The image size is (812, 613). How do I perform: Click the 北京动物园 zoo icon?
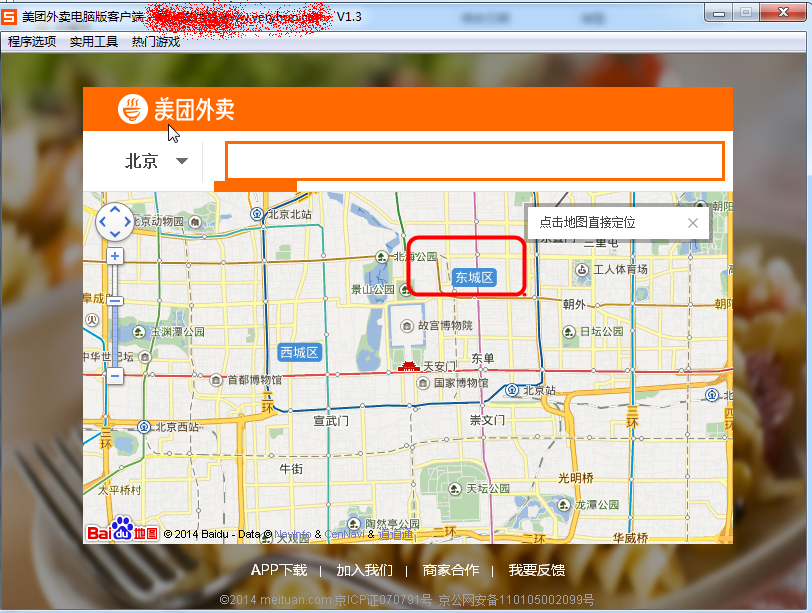pos(195,222)
